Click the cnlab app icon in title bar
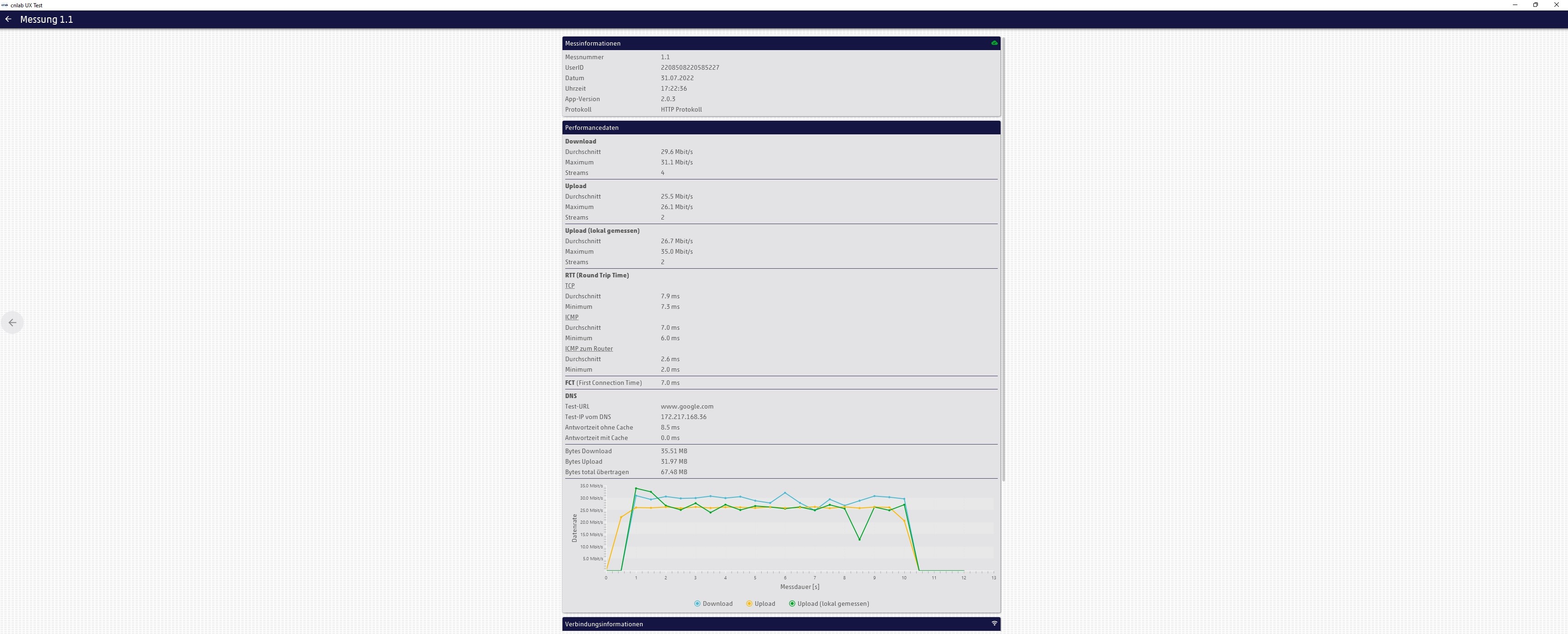Image resolution: width=1568 pixels, height=634 pixels. [x=5, y=5]
